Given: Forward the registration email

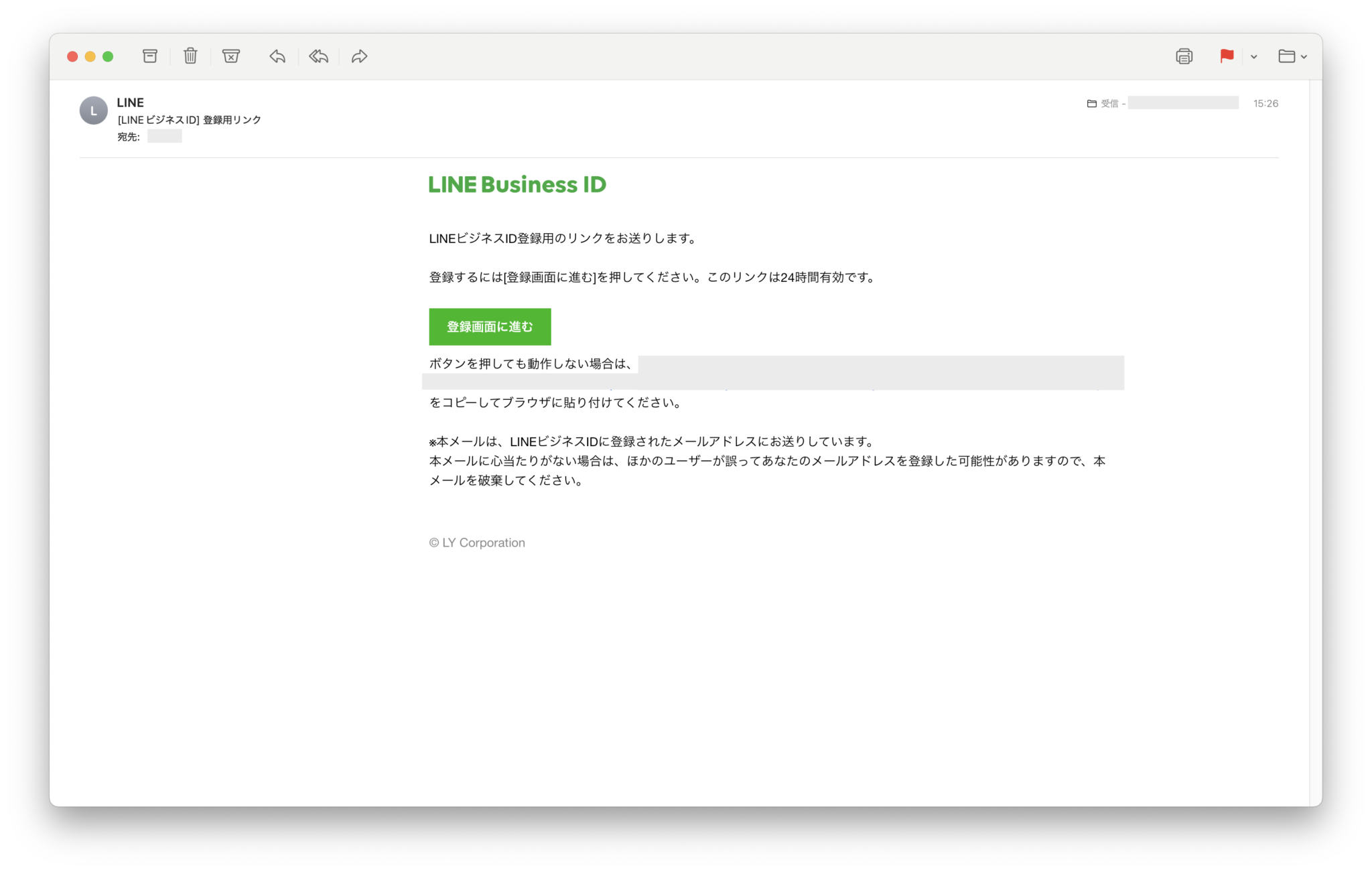Looking at the screenshot, I should click(x=360, y=56).
